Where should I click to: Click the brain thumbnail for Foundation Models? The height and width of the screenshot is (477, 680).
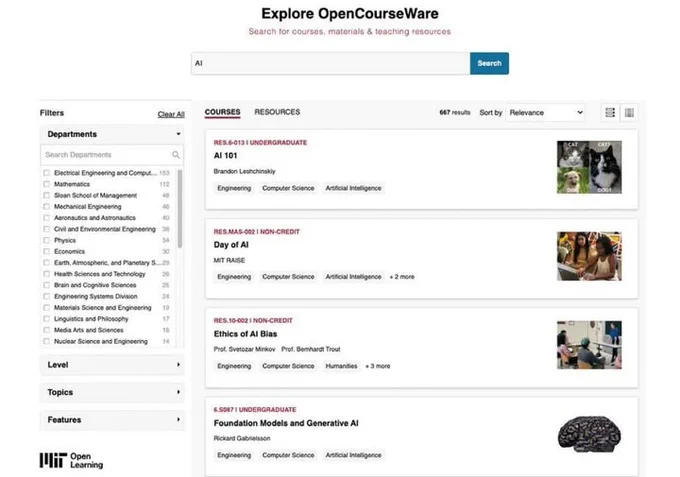589,434
